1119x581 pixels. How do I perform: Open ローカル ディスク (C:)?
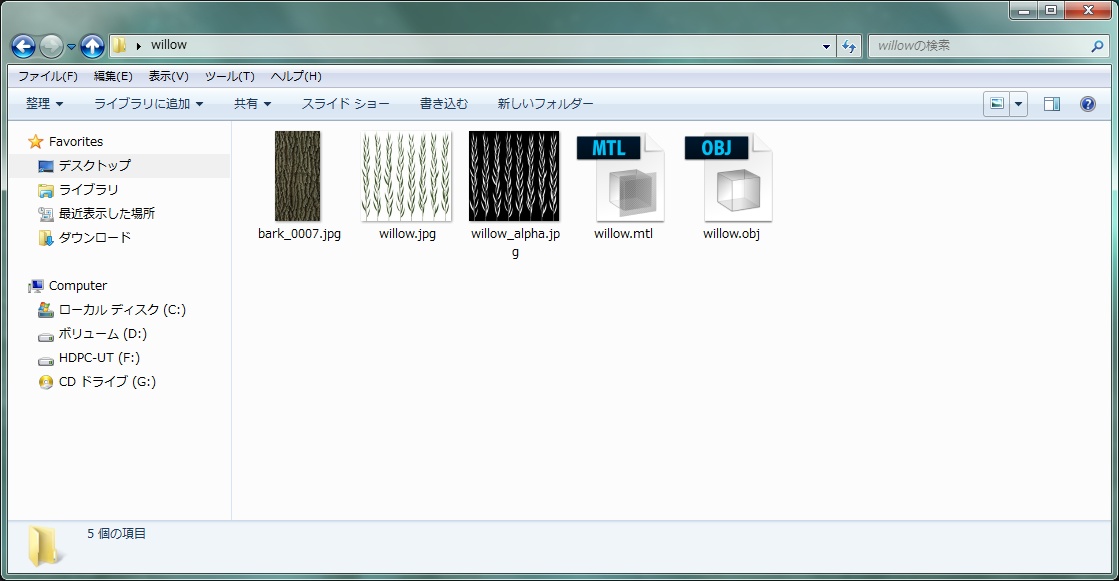tap(112, 310)
